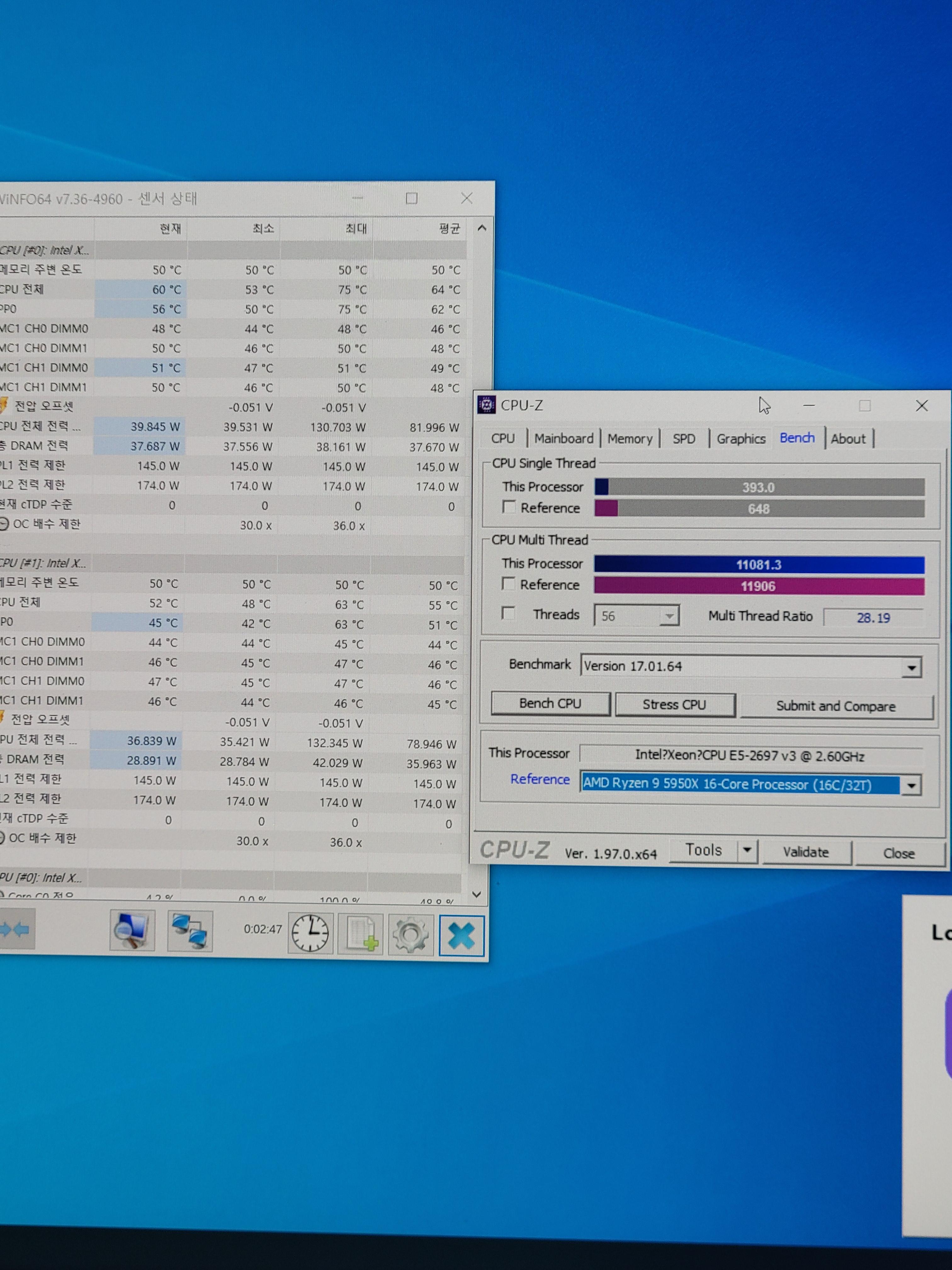Click Bench CPU button
The image size is (952, 1270).
[x=550, y=703]
